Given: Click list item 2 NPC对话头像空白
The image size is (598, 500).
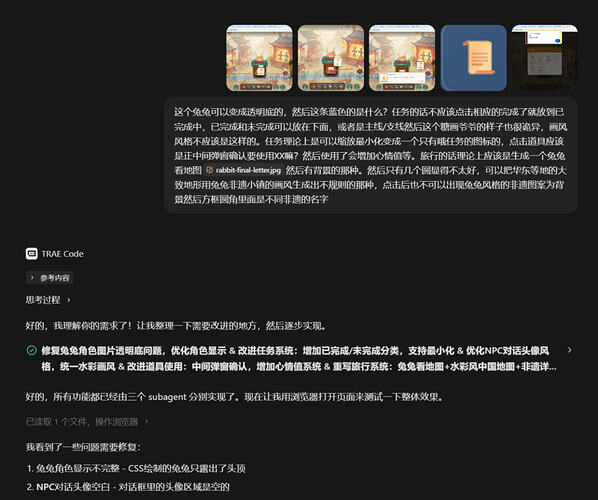Looking at the screenshot, I should 128,487.
